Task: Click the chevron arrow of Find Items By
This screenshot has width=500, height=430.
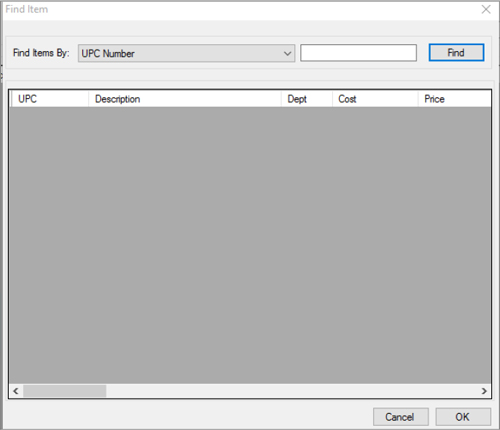Action: (x=287, y=53)
